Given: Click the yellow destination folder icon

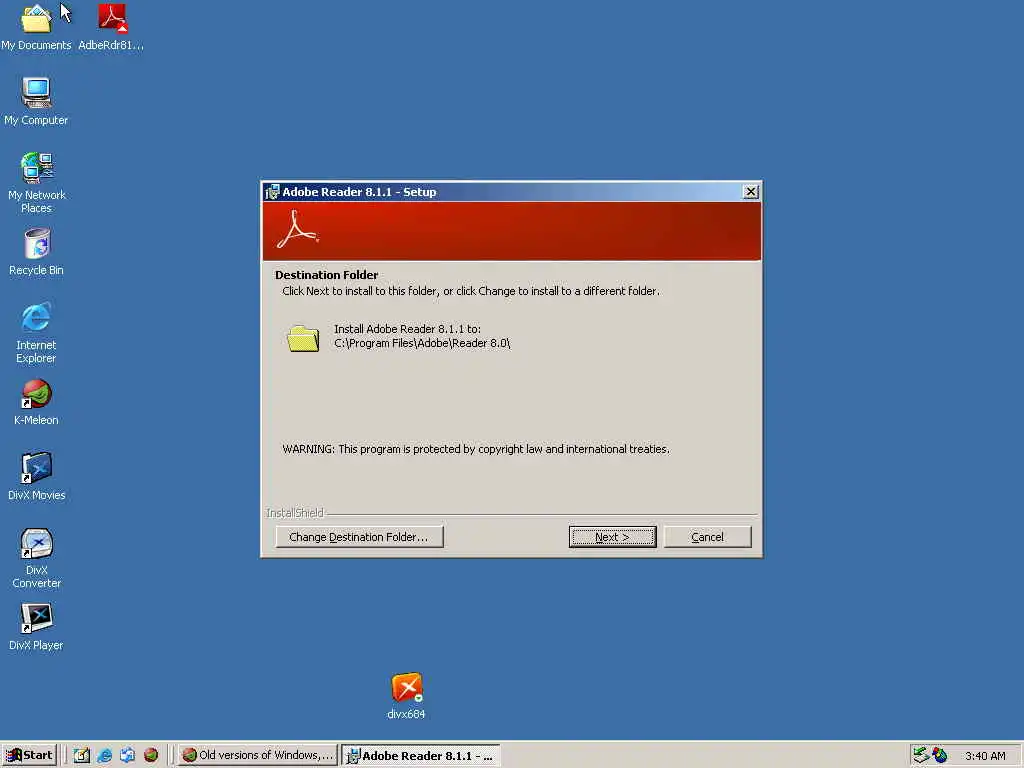Looking at the screenshot, I should 303,338.
